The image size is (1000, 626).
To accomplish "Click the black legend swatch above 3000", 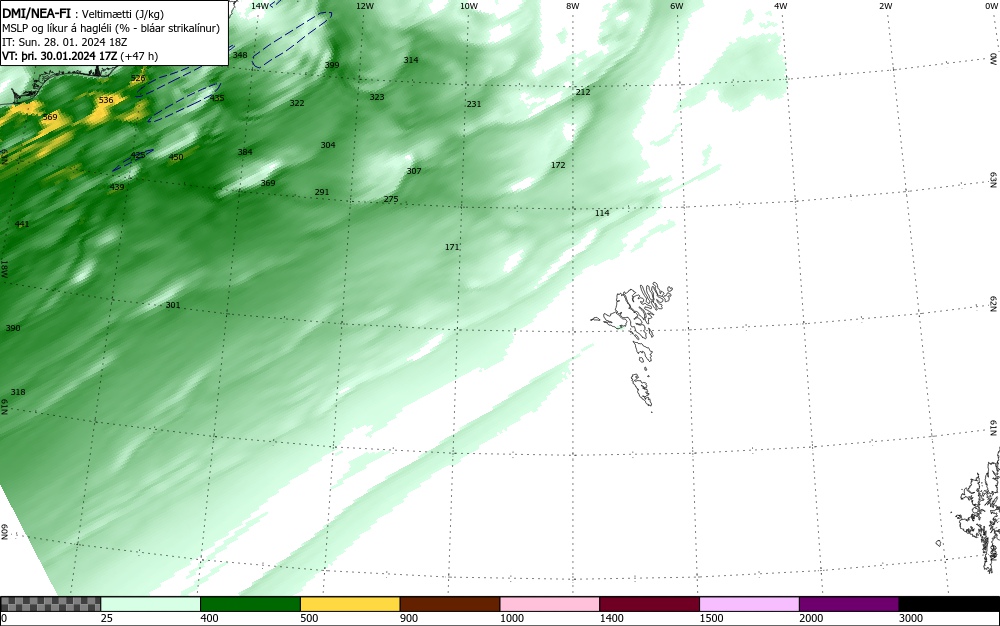I will 949,604.
